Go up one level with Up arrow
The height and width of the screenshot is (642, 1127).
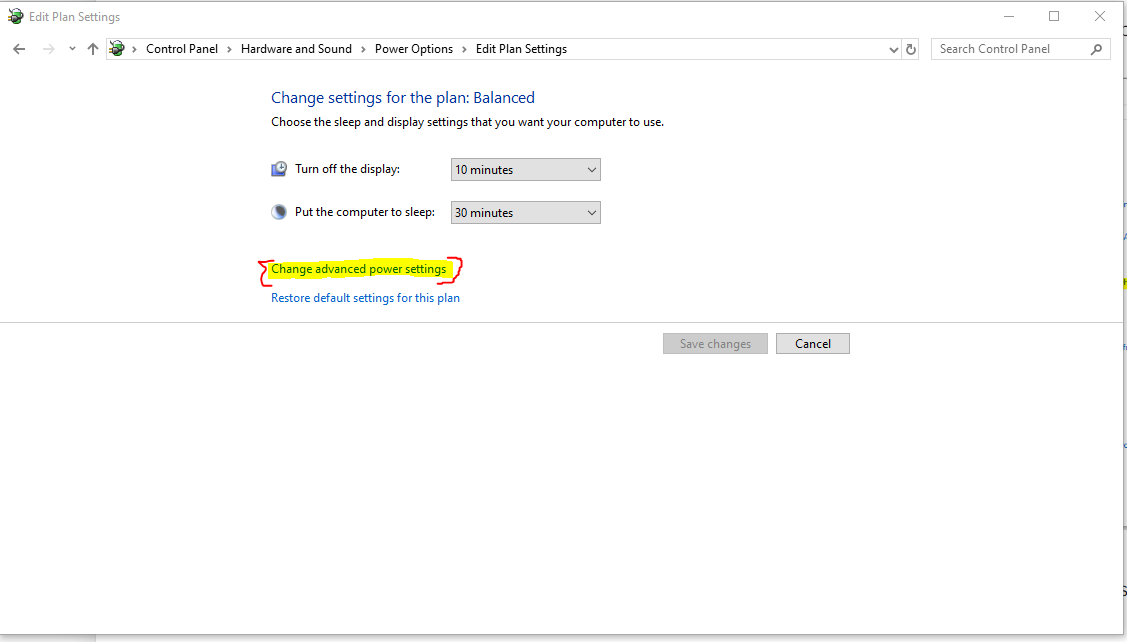93,49
